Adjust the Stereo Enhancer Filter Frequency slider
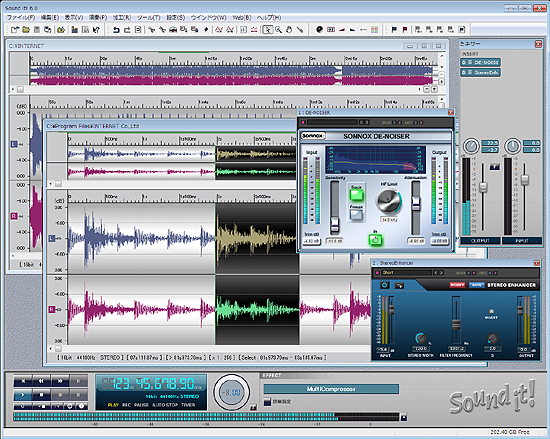 click(x=456, y=324)
